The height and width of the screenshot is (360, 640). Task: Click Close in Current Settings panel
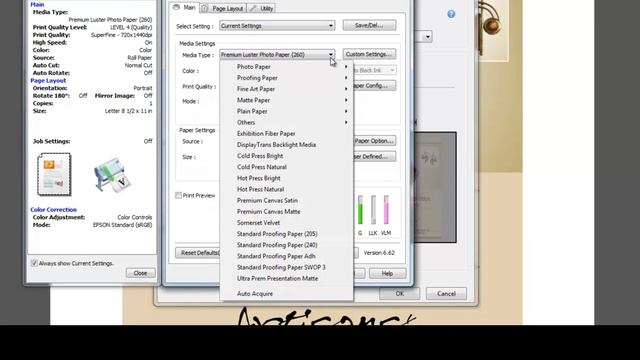140,273
